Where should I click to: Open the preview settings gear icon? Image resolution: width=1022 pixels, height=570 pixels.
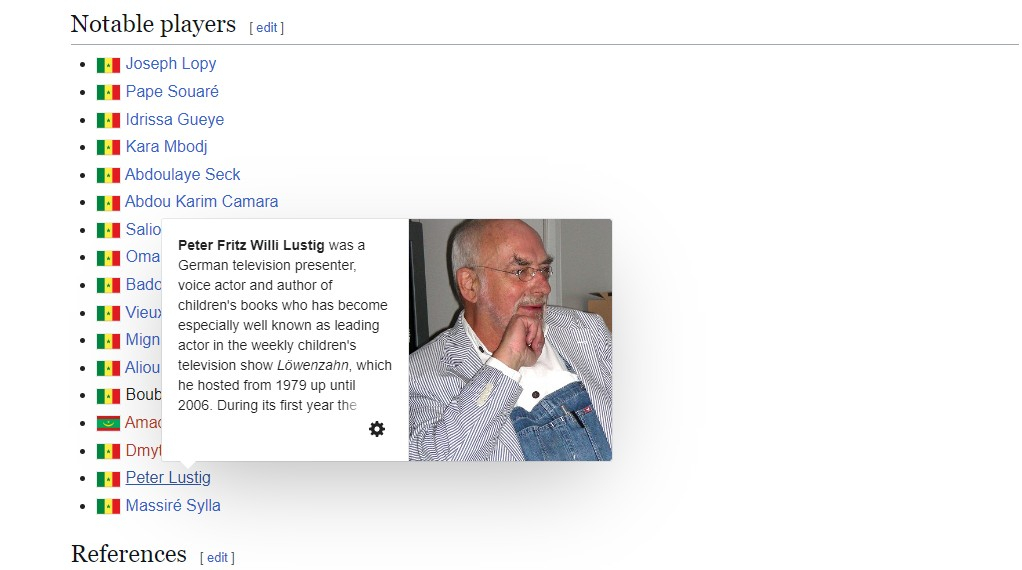tap(377, 429)
